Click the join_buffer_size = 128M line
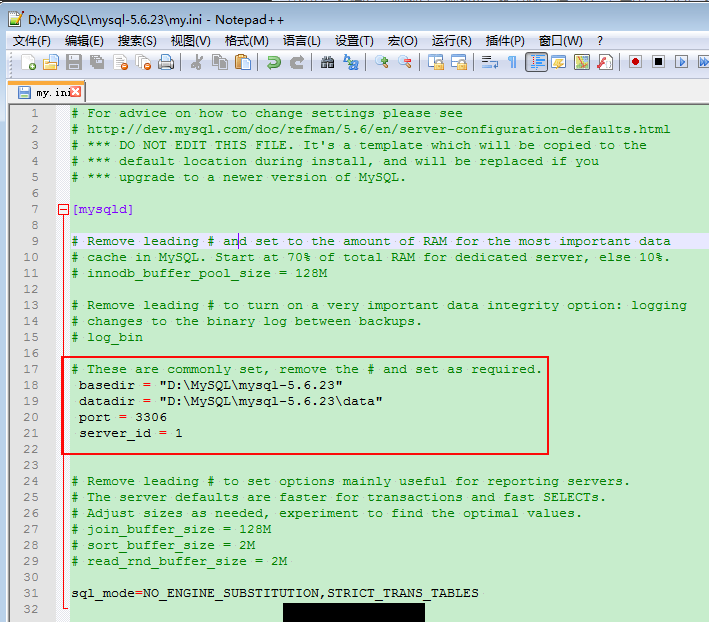 point(171,529)
